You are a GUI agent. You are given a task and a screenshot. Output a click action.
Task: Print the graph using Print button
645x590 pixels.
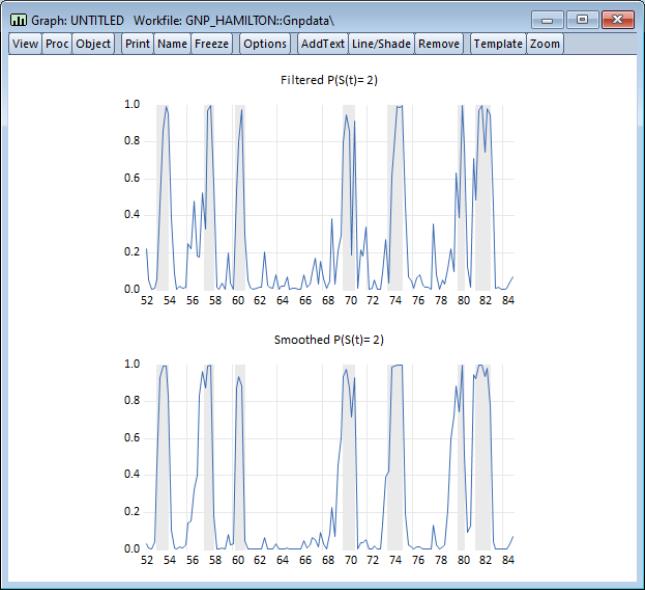point(137,44)
